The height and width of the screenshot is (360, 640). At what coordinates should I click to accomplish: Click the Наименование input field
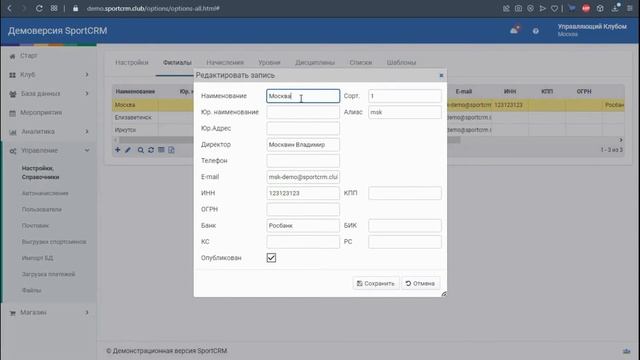pos(303,96)
